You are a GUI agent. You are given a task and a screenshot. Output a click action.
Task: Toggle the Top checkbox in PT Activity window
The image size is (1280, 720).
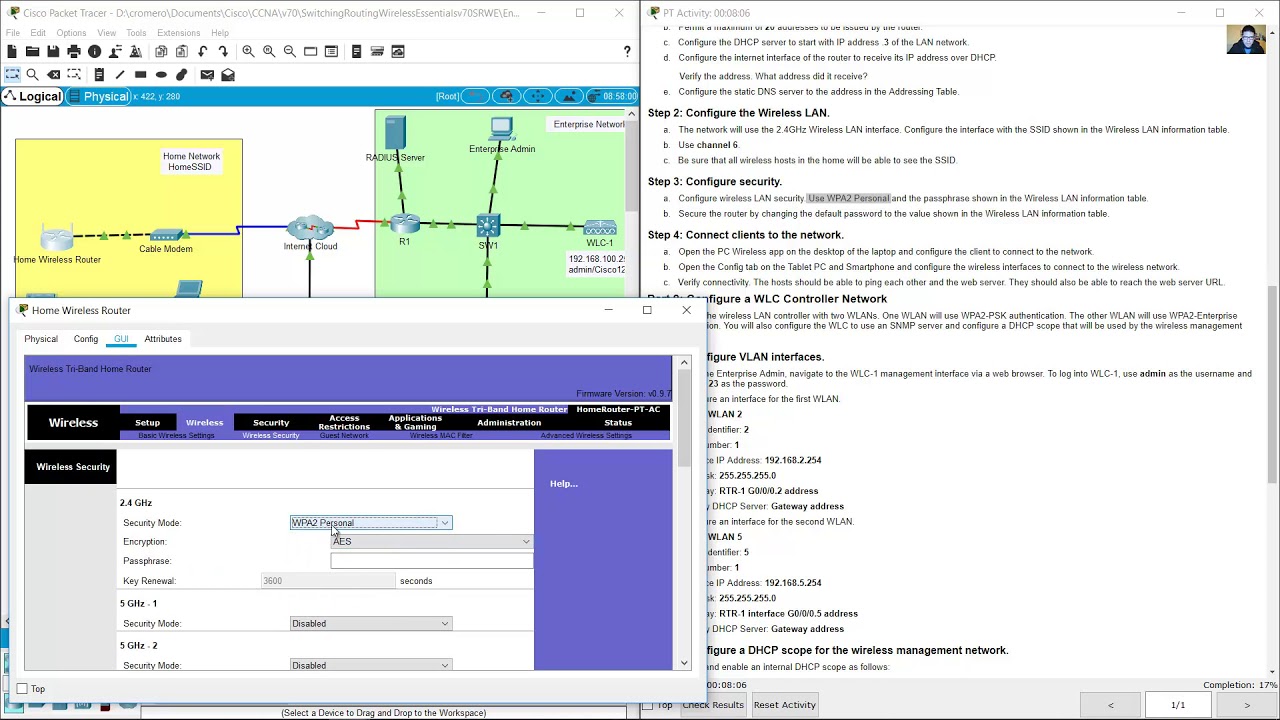647,705
